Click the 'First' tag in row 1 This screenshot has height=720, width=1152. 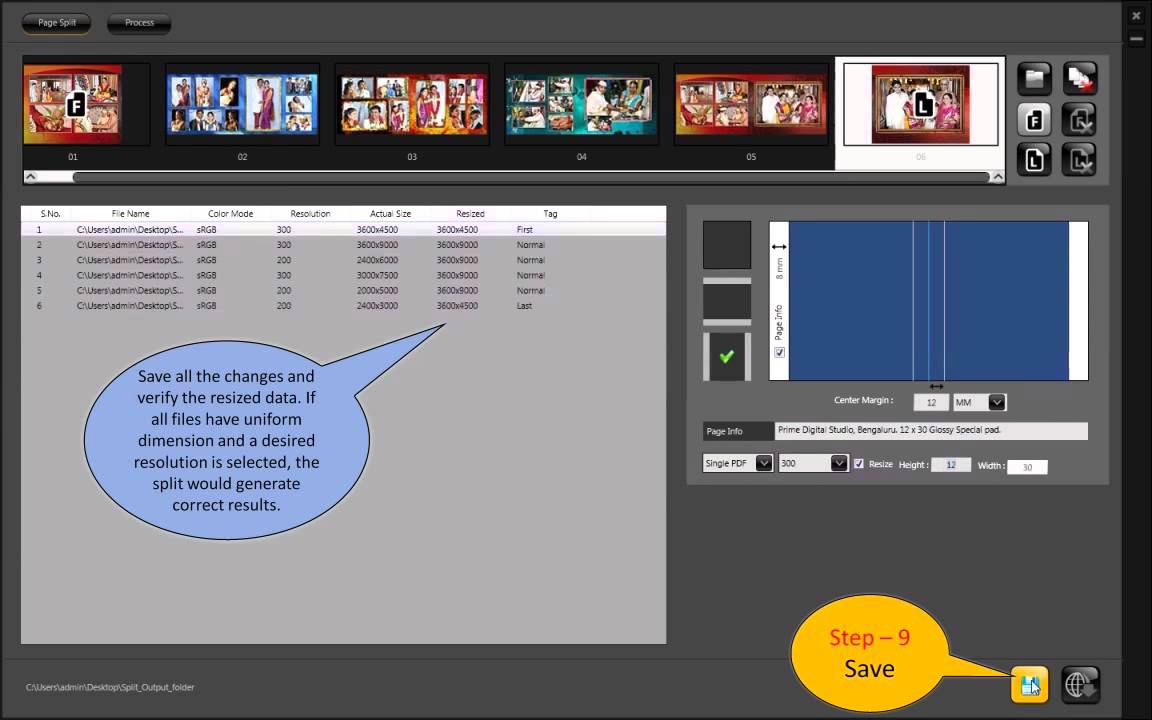coord(525,230)
